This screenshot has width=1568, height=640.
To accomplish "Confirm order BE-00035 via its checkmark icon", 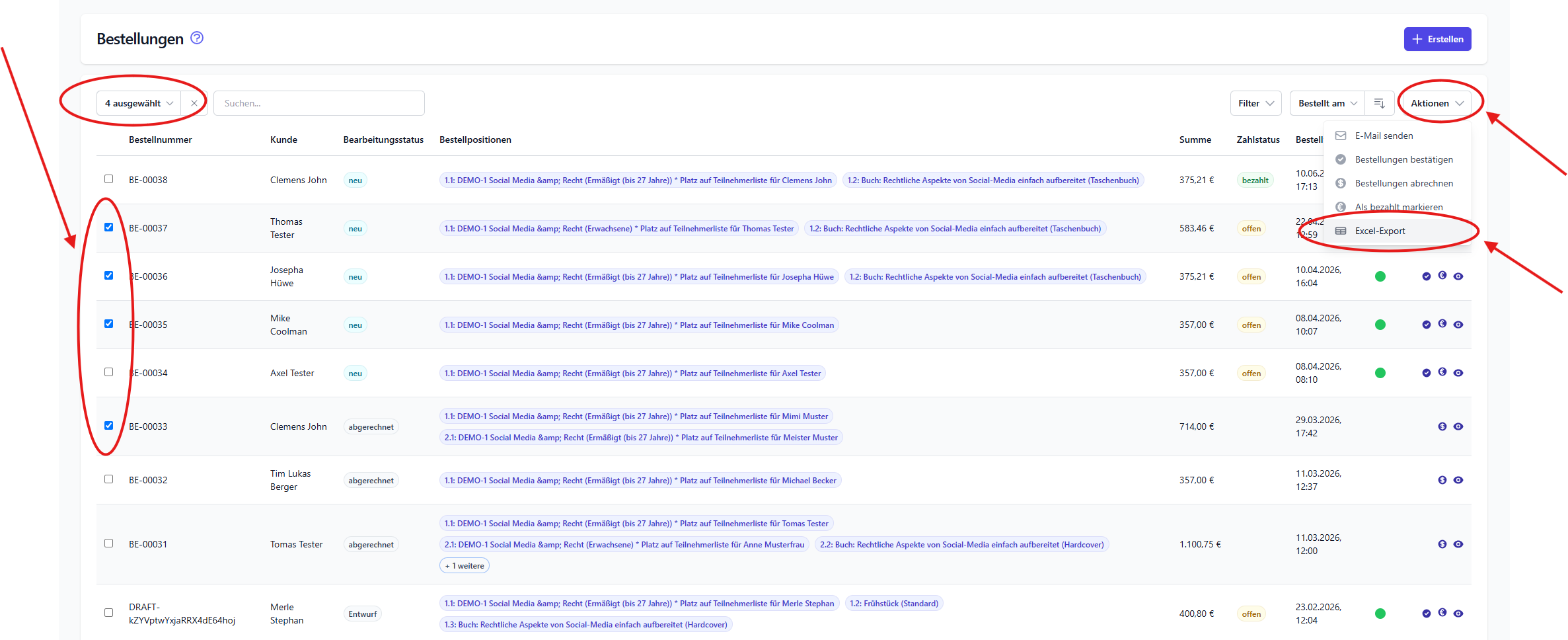I will point(1427,325).
